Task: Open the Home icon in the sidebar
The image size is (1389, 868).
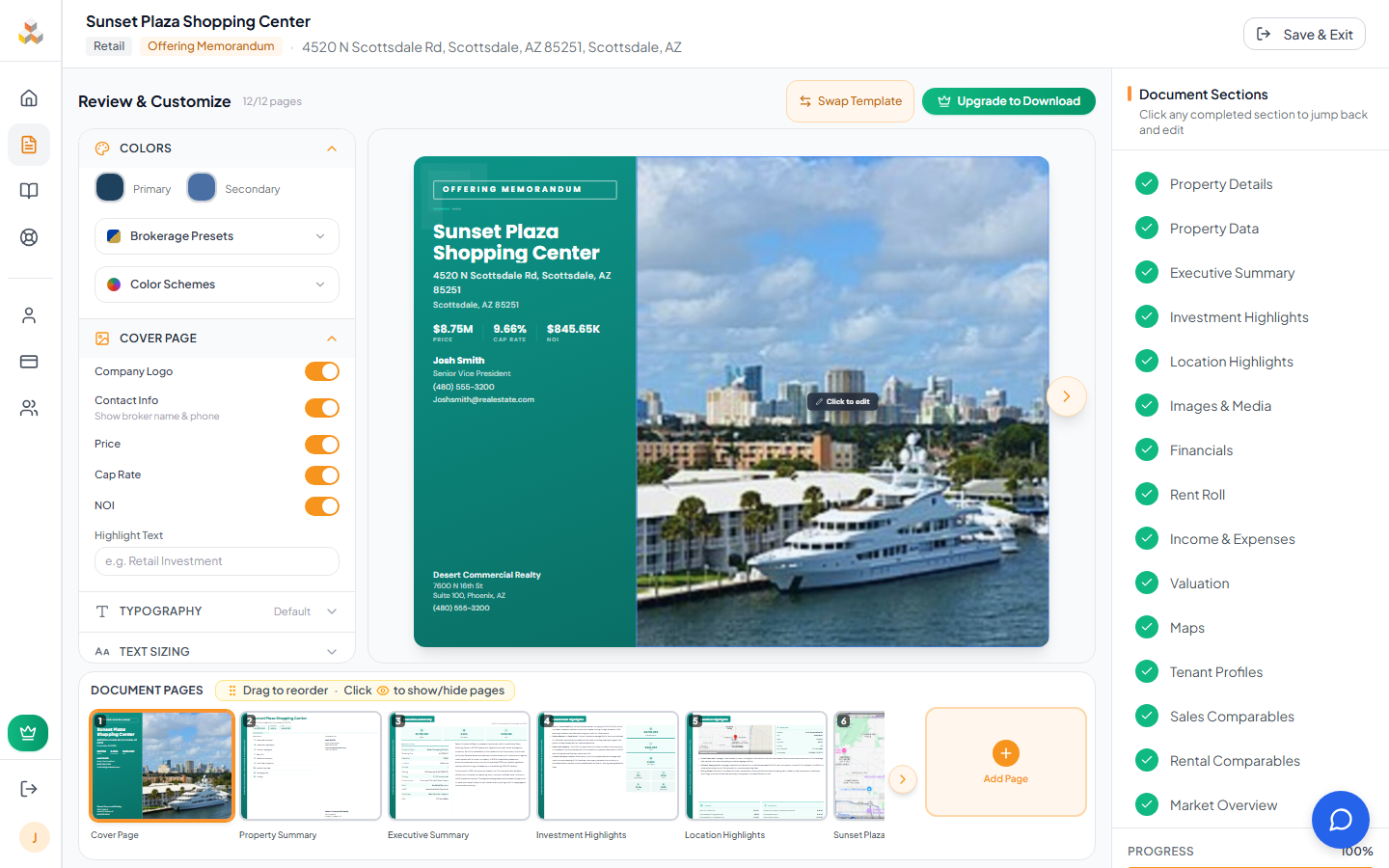Action: (x=29, y=97)
